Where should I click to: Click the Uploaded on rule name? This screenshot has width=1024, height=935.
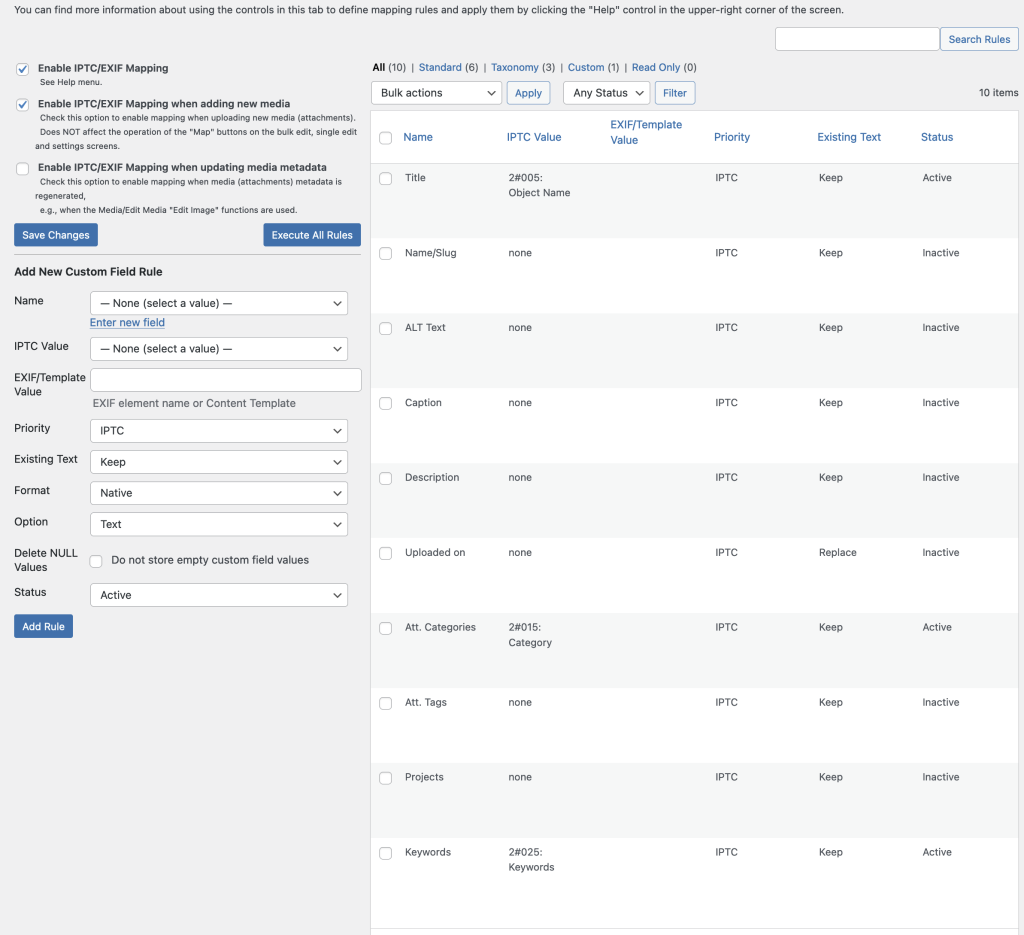[x=435, y=552]
